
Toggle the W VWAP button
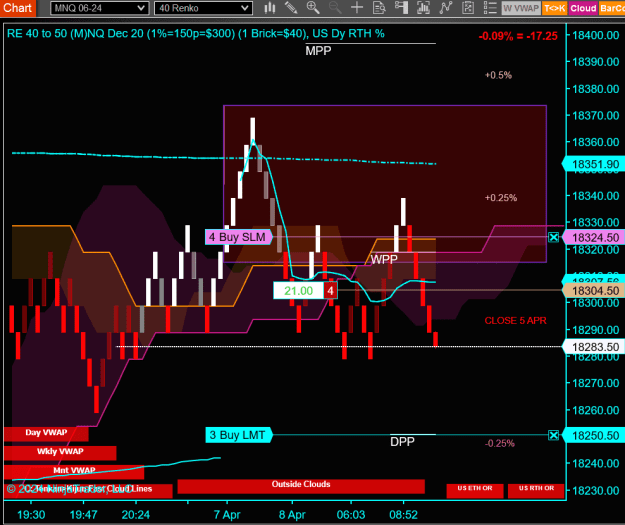[x=521, y=8]
